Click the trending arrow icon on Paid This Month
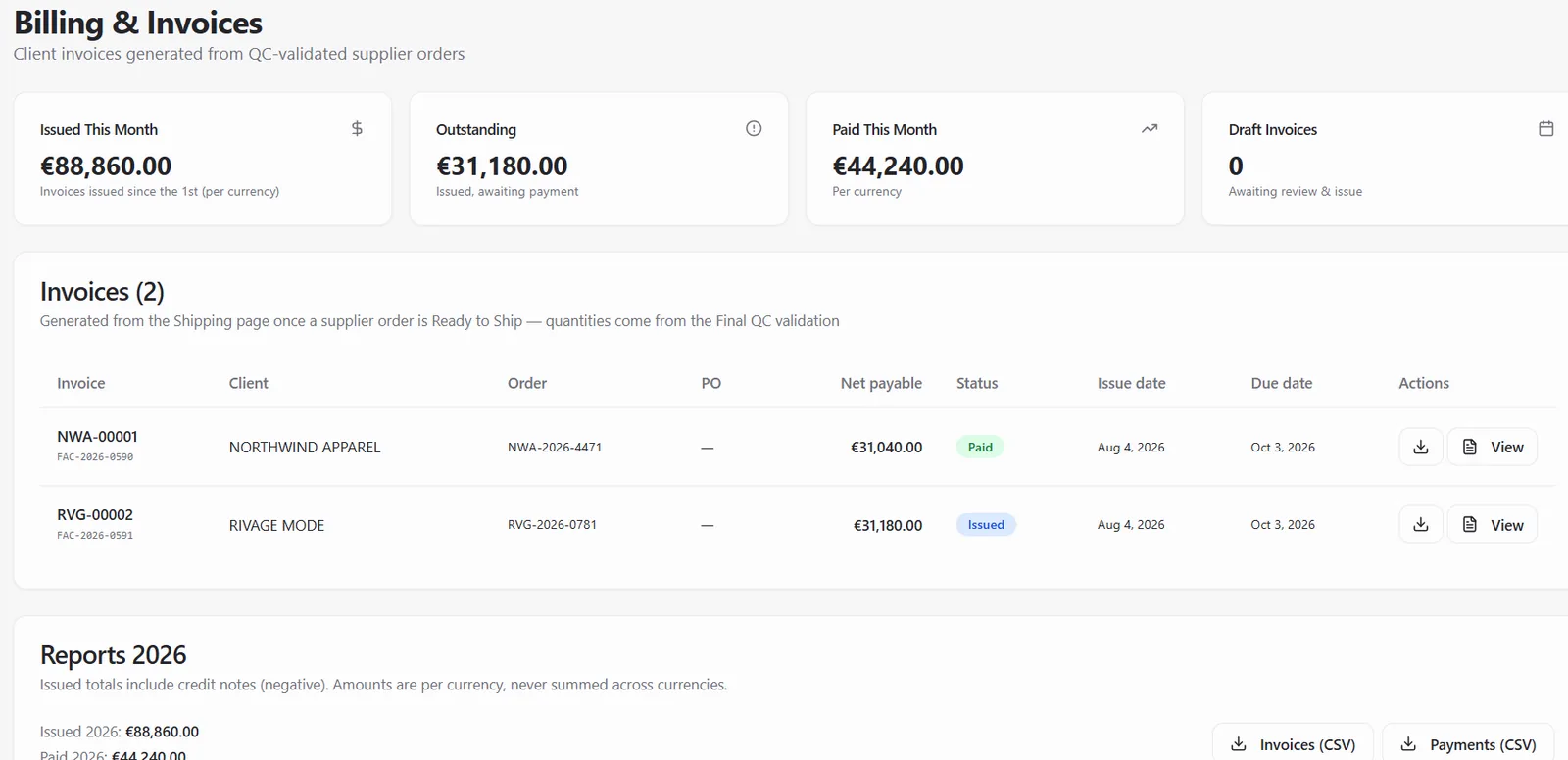 tap(1150, 128)
